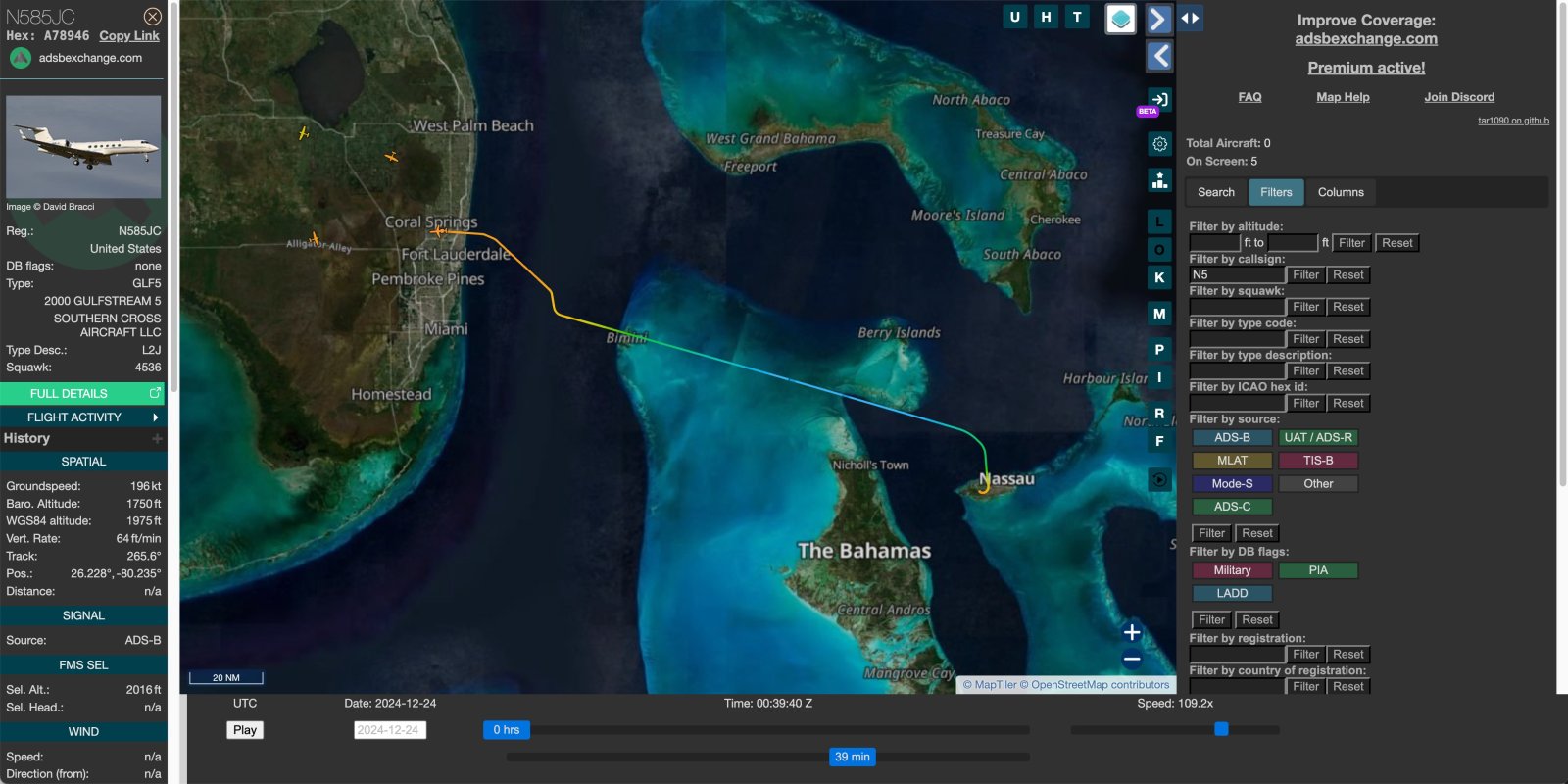The width and height of the screenshot is (1568, 784).
Task: Open the podium statistics icon
Action: tap(1159, 180)
